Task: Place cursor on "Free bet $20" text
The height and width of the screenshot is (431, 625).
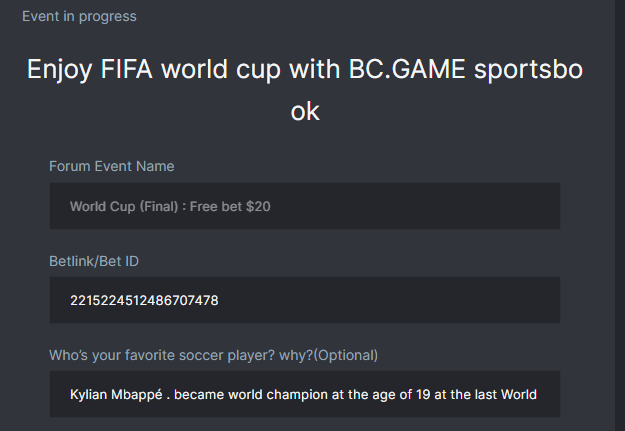Action: pyautogui.click(x=229, y=207)
